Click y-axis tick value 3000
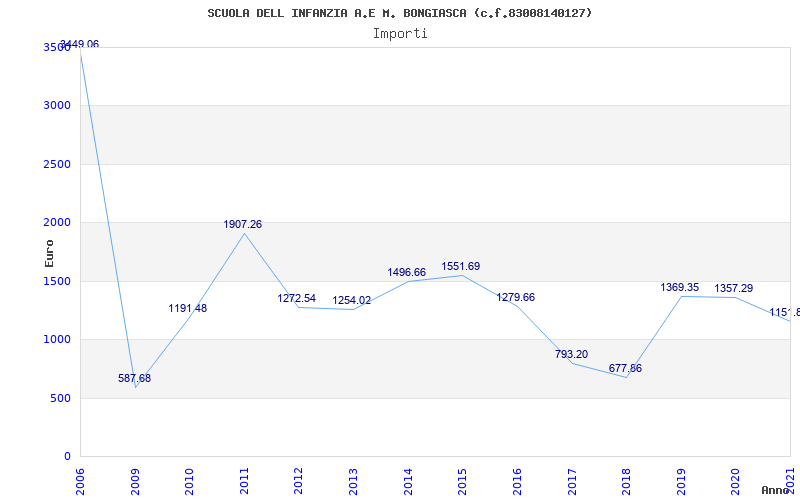This screenshot has height=500, width=800. [57, 106]
